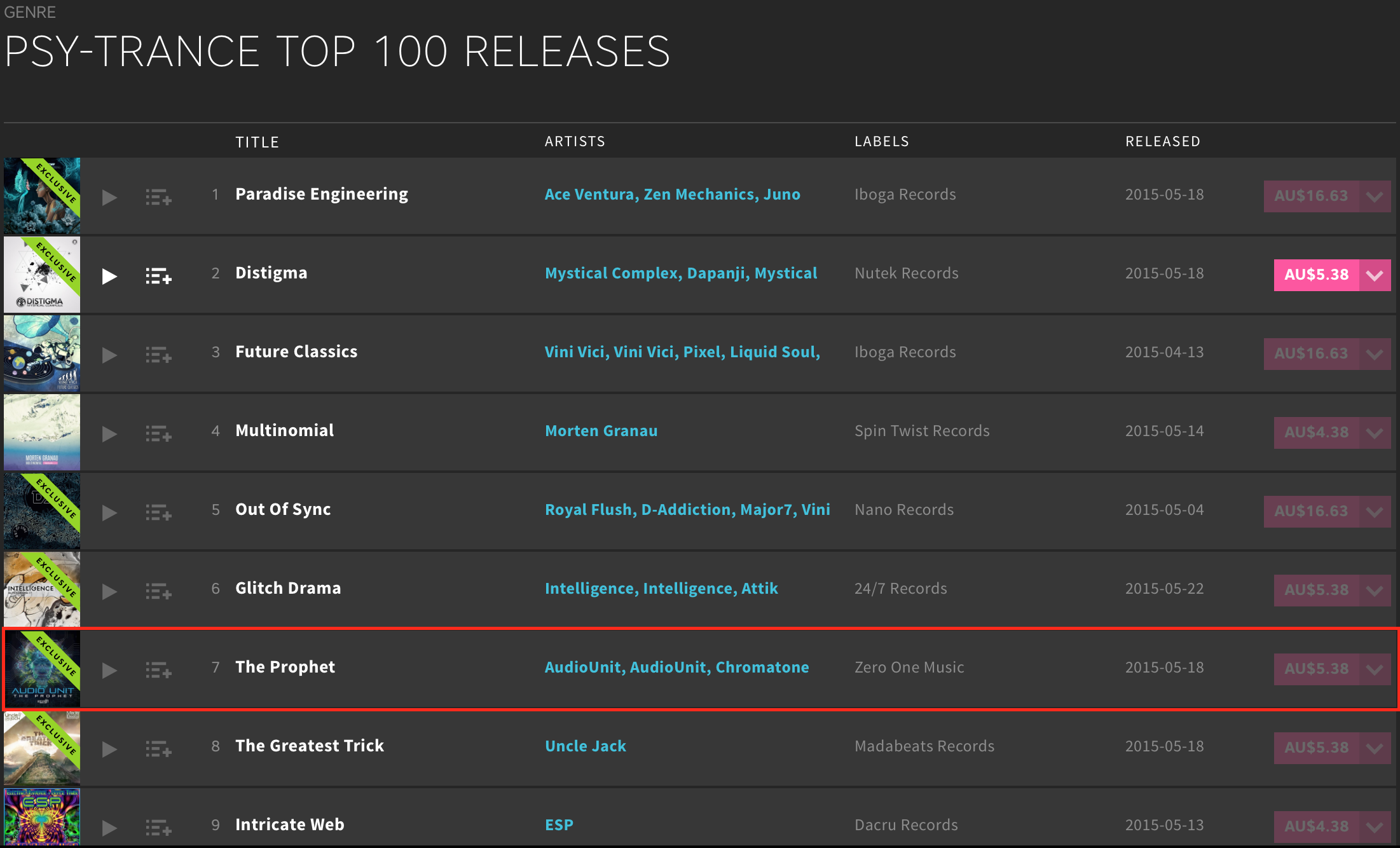The image size is (1400, 848).
Task: Add The Greatest Trick to the queue
Action: [158, 749]
